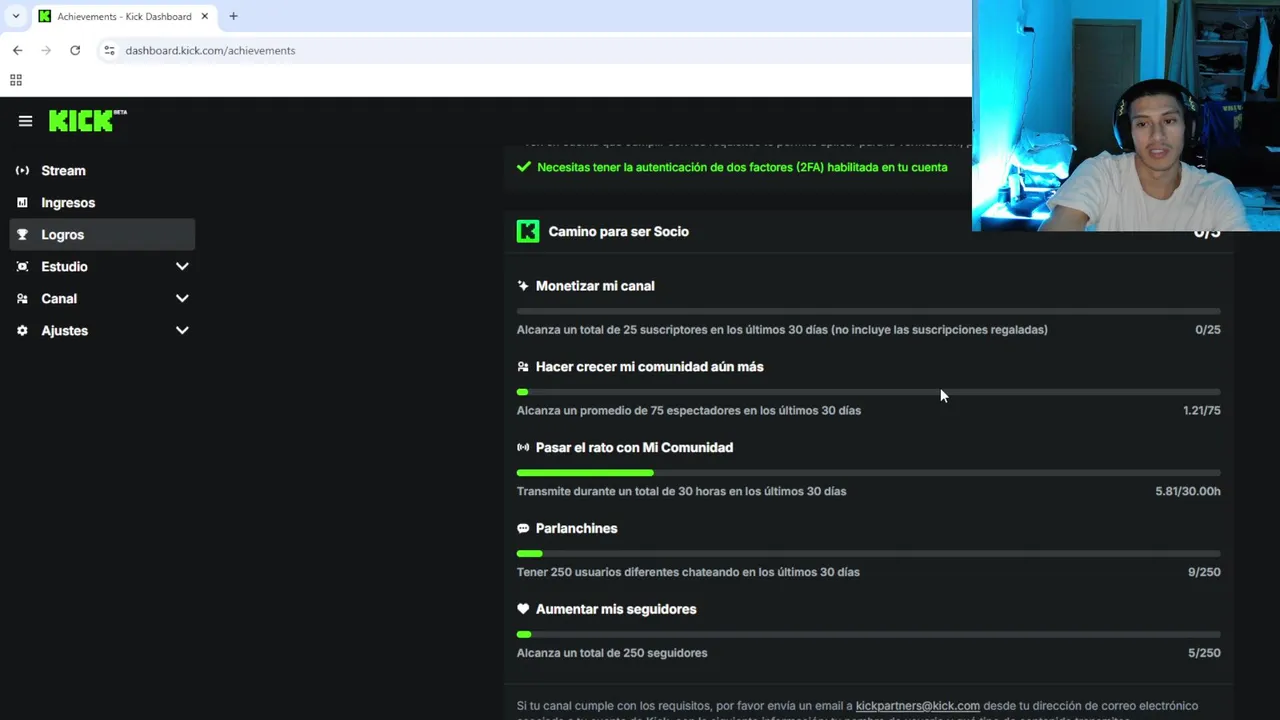Image resolution: width=1280 pixels, height=720 pixels.
Task: Expand the Canal submenu chevron
Action: [182, 298]
